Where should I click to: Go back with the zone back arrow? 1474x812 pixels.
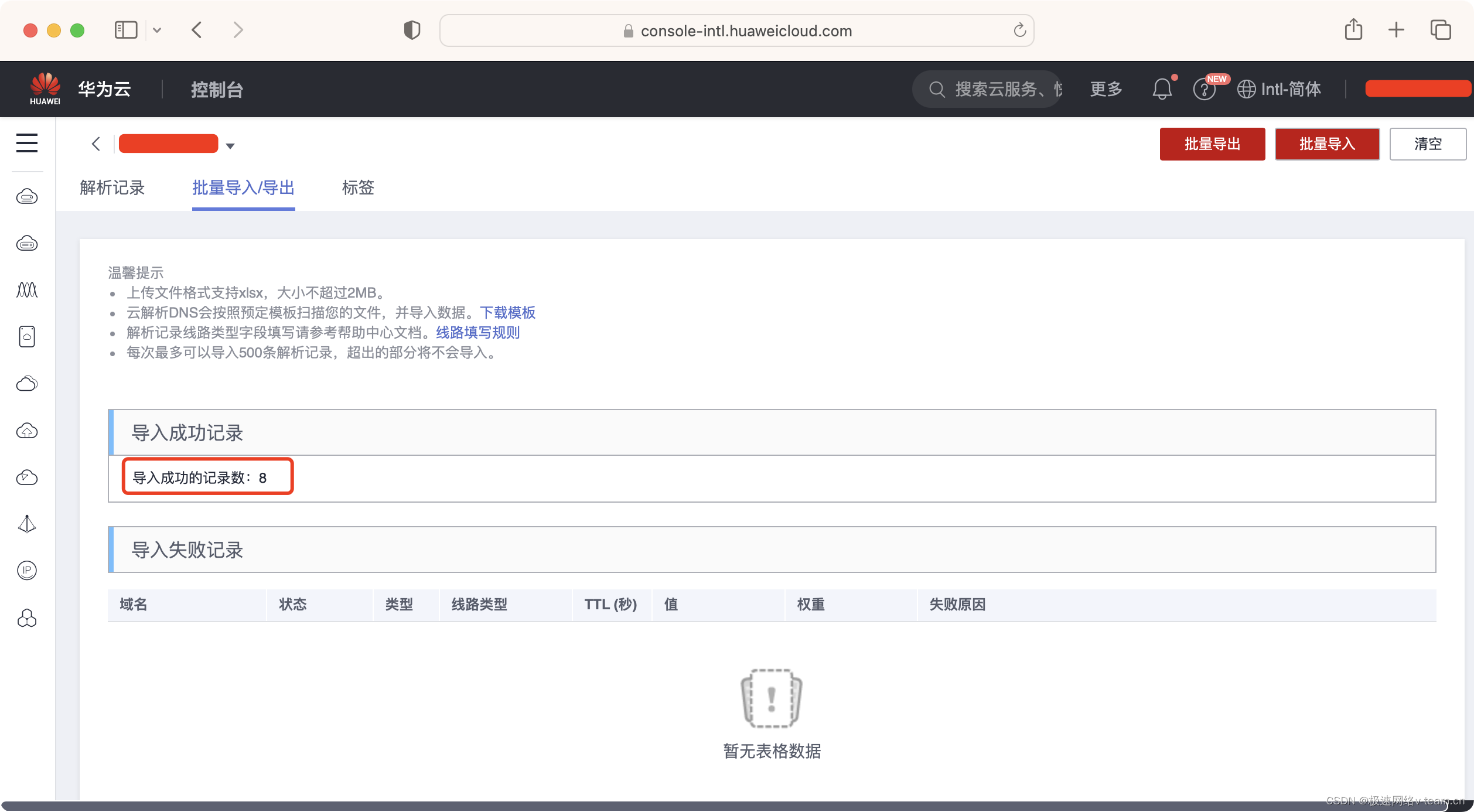tap(96, 144)
